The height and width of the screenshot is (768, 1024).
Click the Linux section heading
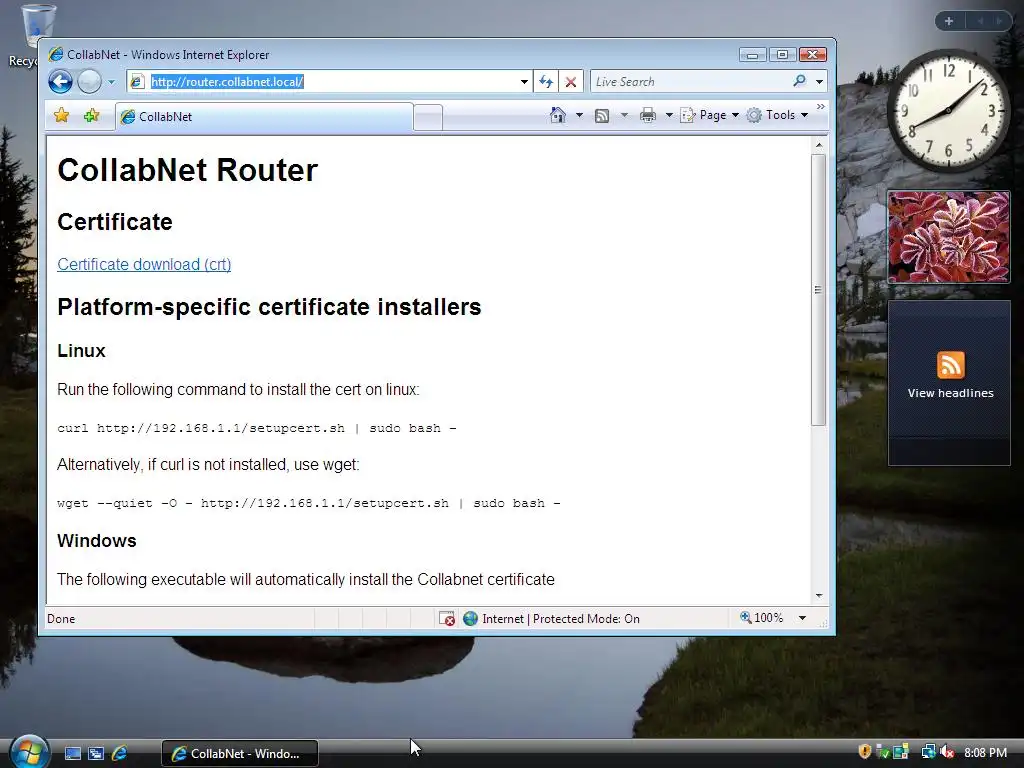pyautogui.click(x=81, y=351)
